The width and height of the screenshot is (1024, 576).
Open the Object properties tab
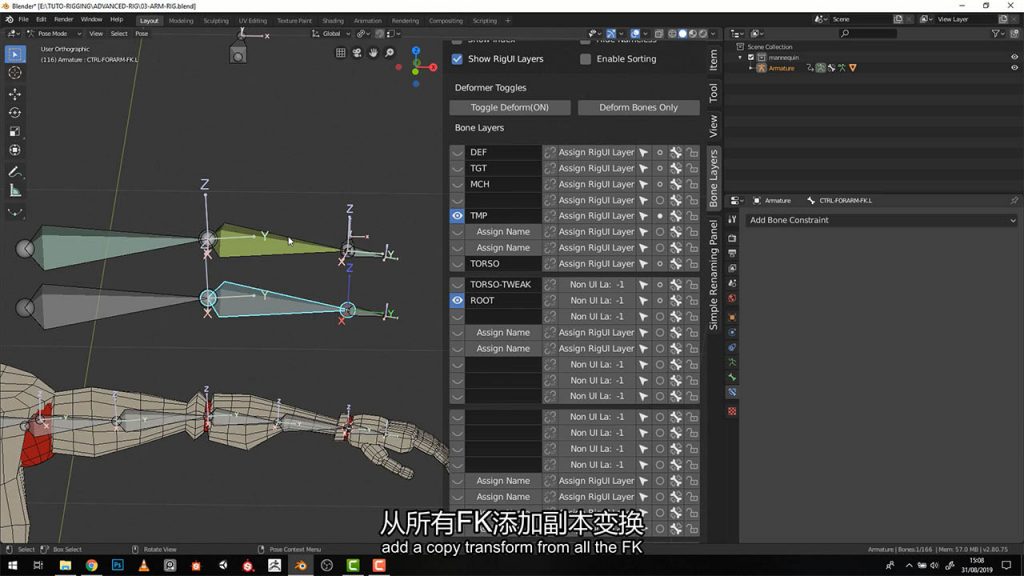(x=732, y=317)
